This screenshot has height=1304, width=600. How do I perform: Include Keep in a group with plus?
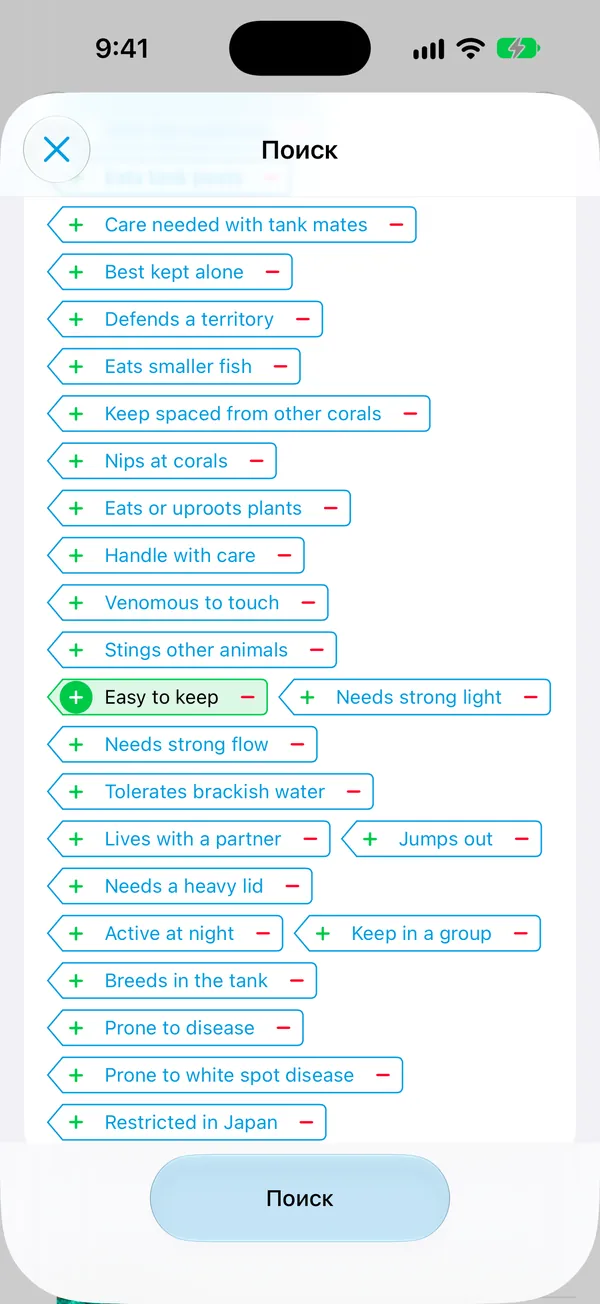[323, 933]
